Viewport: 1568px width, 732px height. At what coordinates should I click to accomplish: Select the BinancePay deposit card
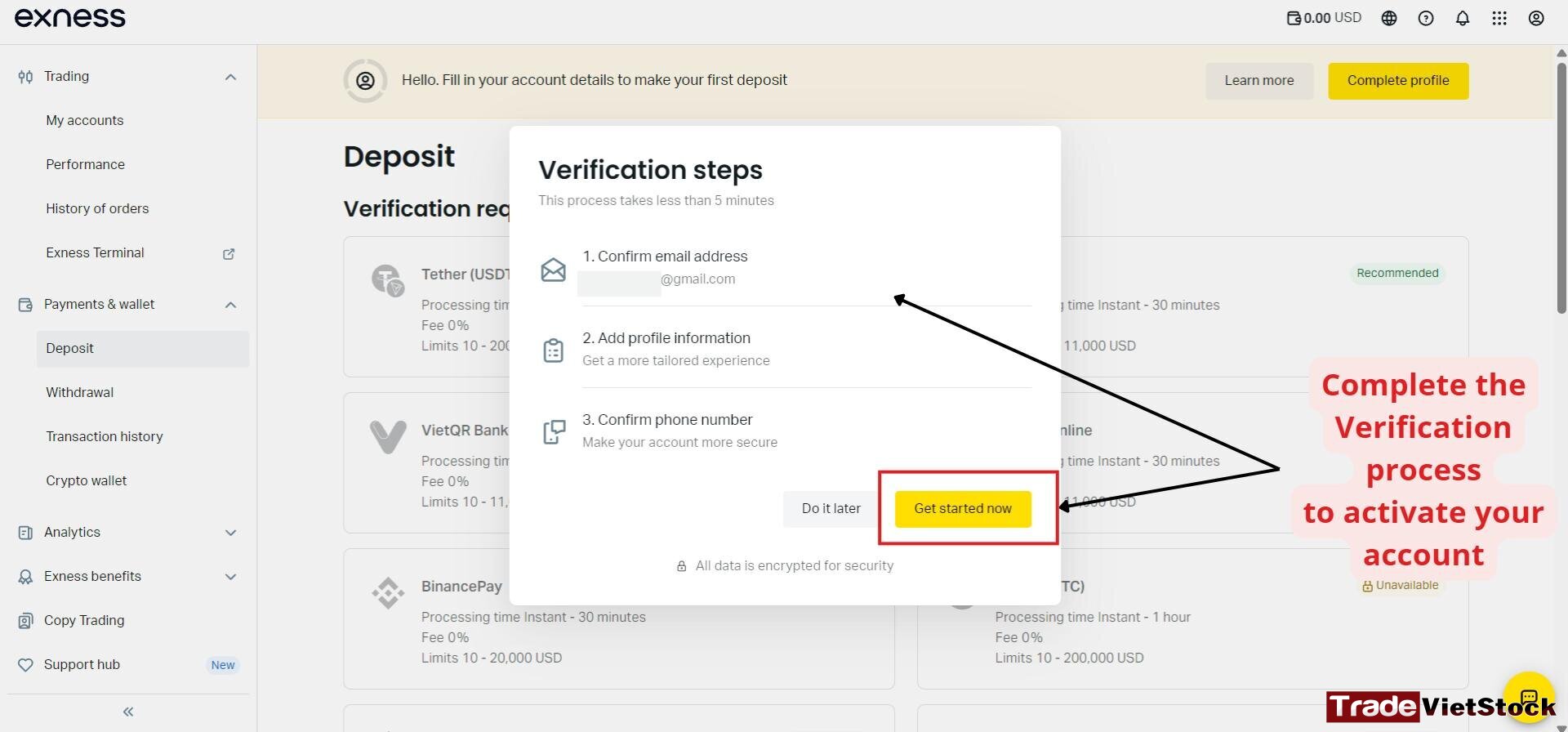[619, 618]
